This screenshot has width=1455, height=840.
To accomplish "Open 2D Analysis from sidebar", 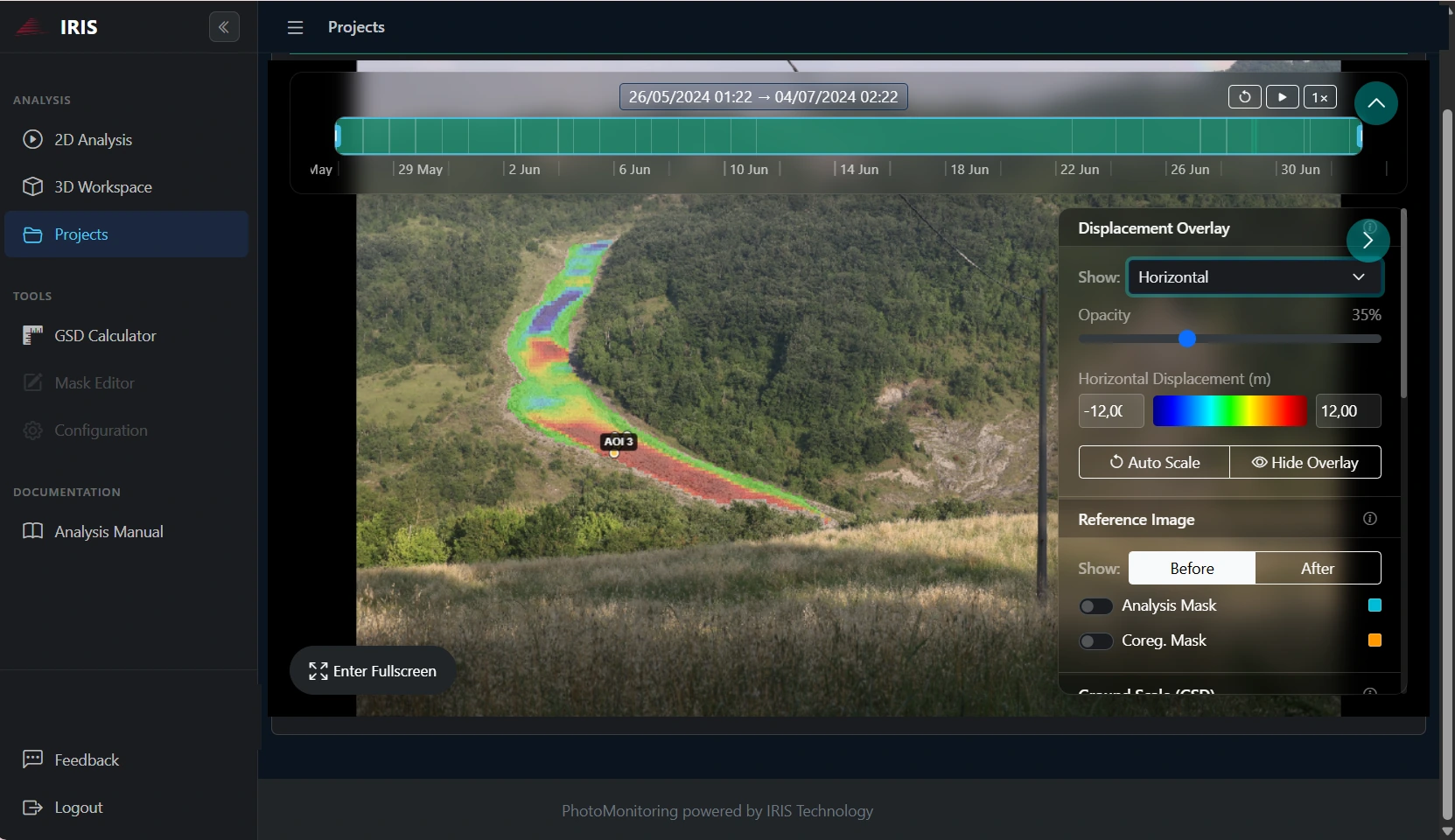I will click(126, 140).
